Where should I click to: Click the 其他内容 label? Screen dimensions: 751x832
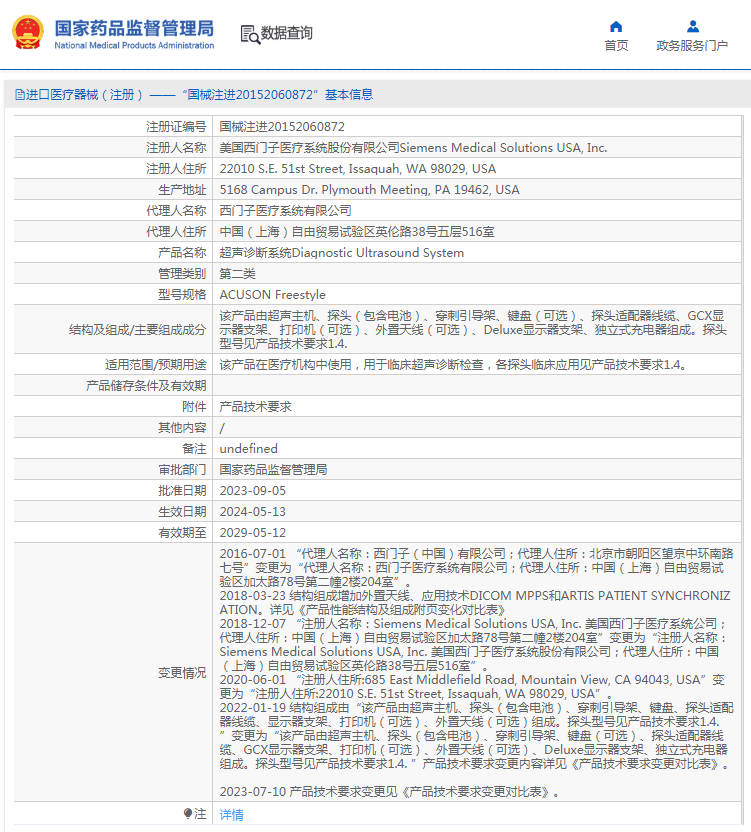pos(182,428)
